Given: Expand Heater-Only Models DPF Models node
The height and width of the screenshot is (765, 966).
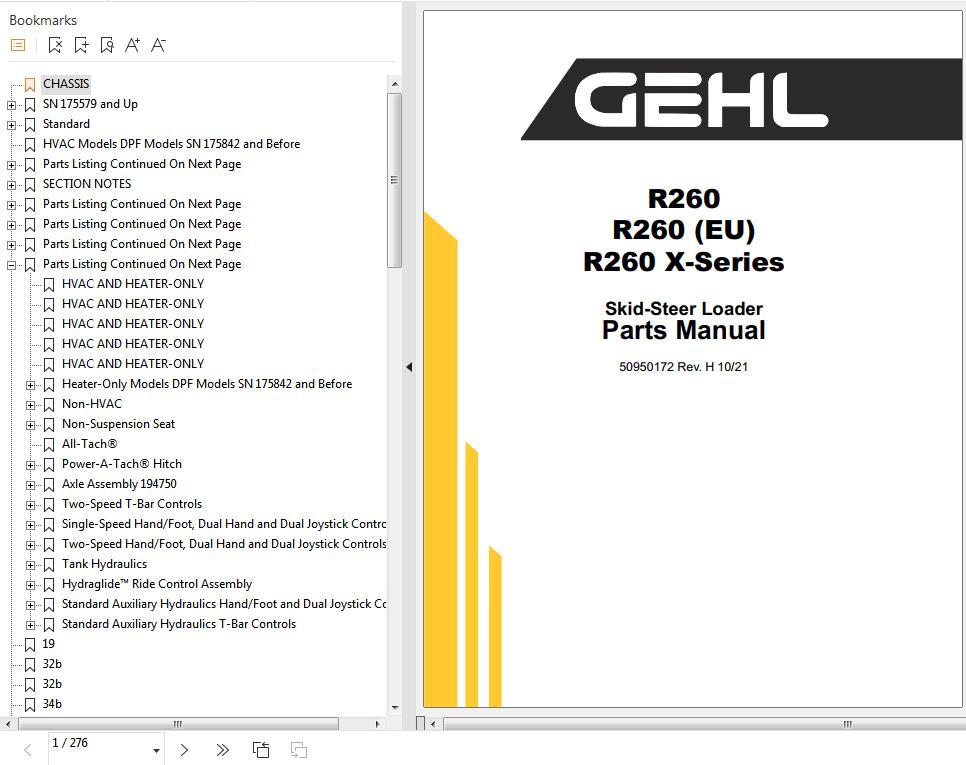Looking at the screenshot, I should pos(30,386).
